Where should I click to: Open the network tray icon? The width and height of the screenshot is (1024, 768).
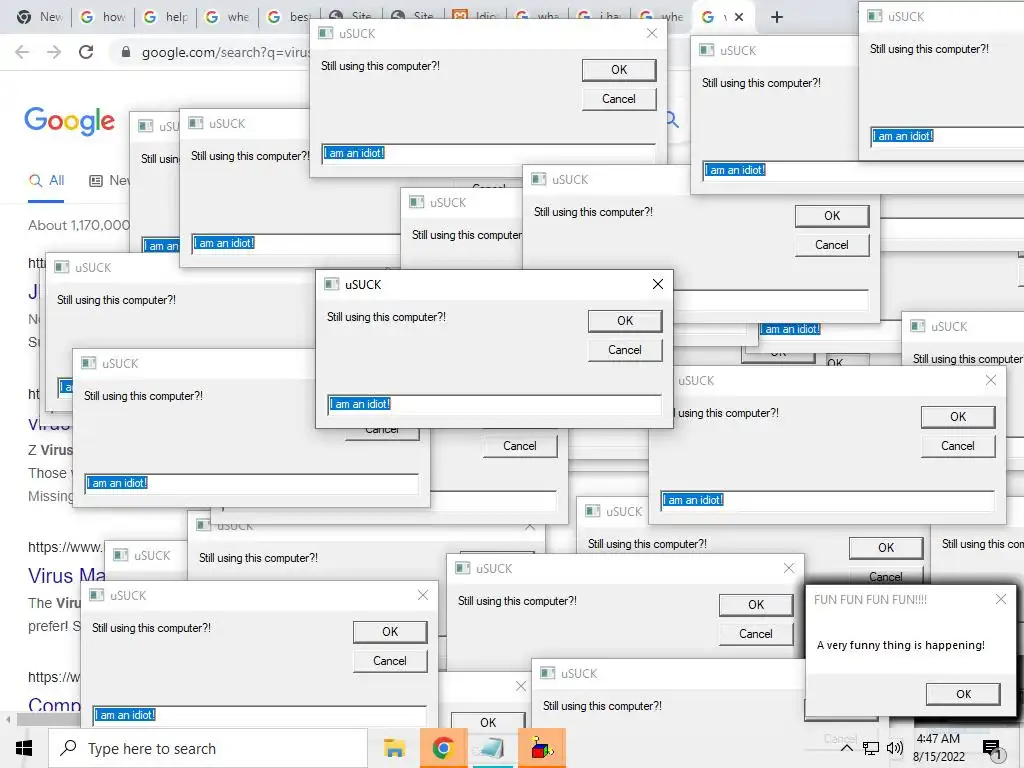[x=871, y=748]
